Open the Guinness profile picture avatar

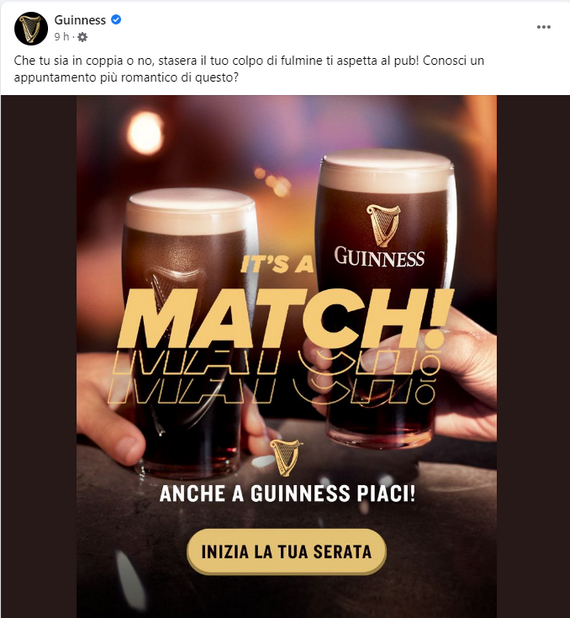[x=31, y=28]
